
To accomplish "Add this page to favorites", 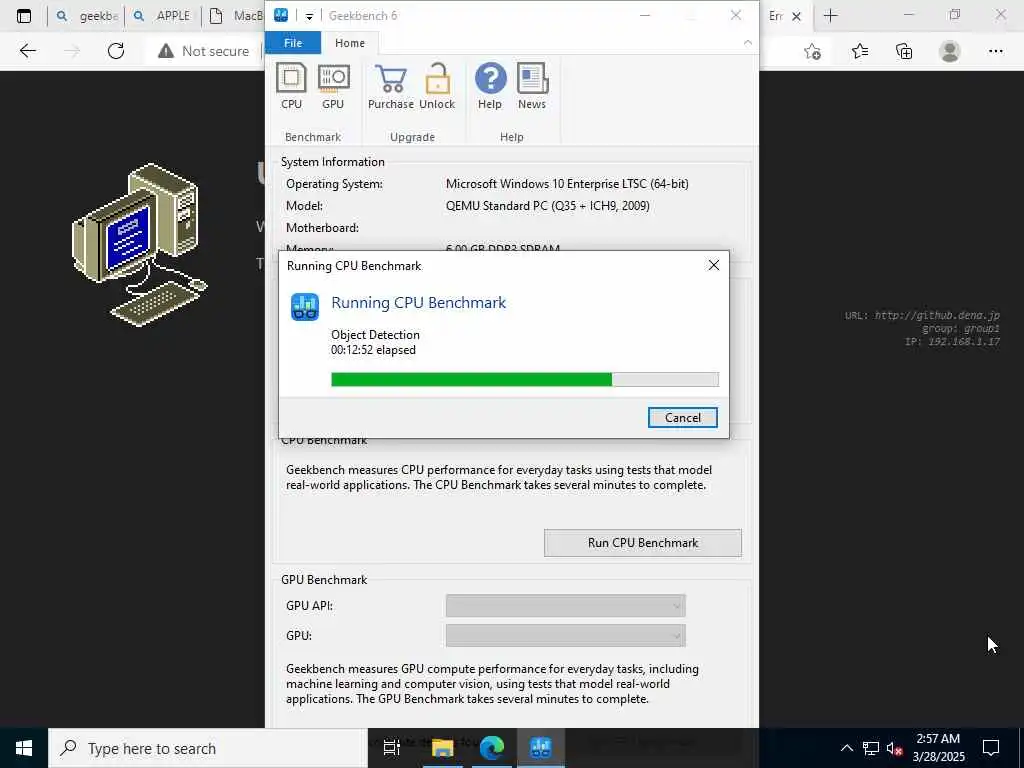I will 812,51.
